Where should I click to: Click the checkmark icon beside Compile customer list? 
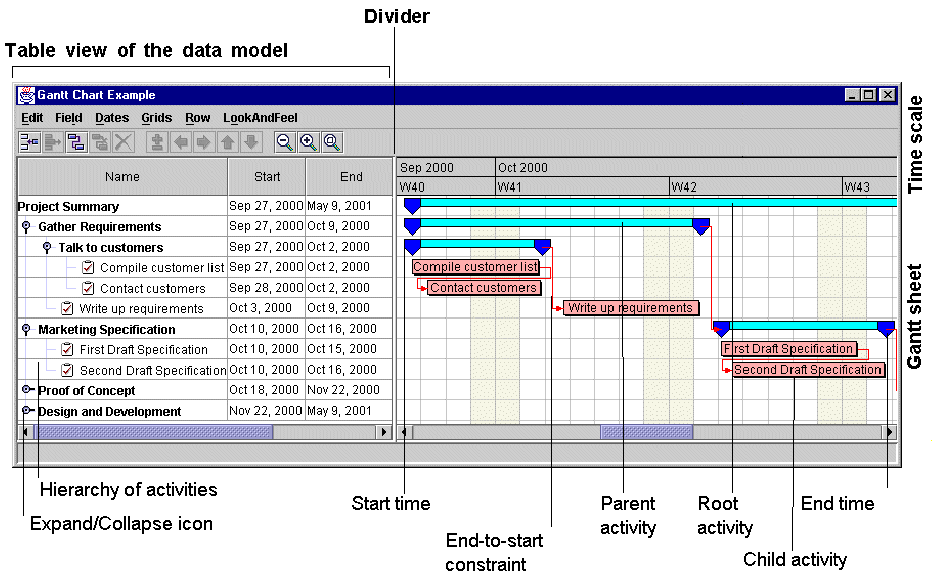[x=88, y=267]
